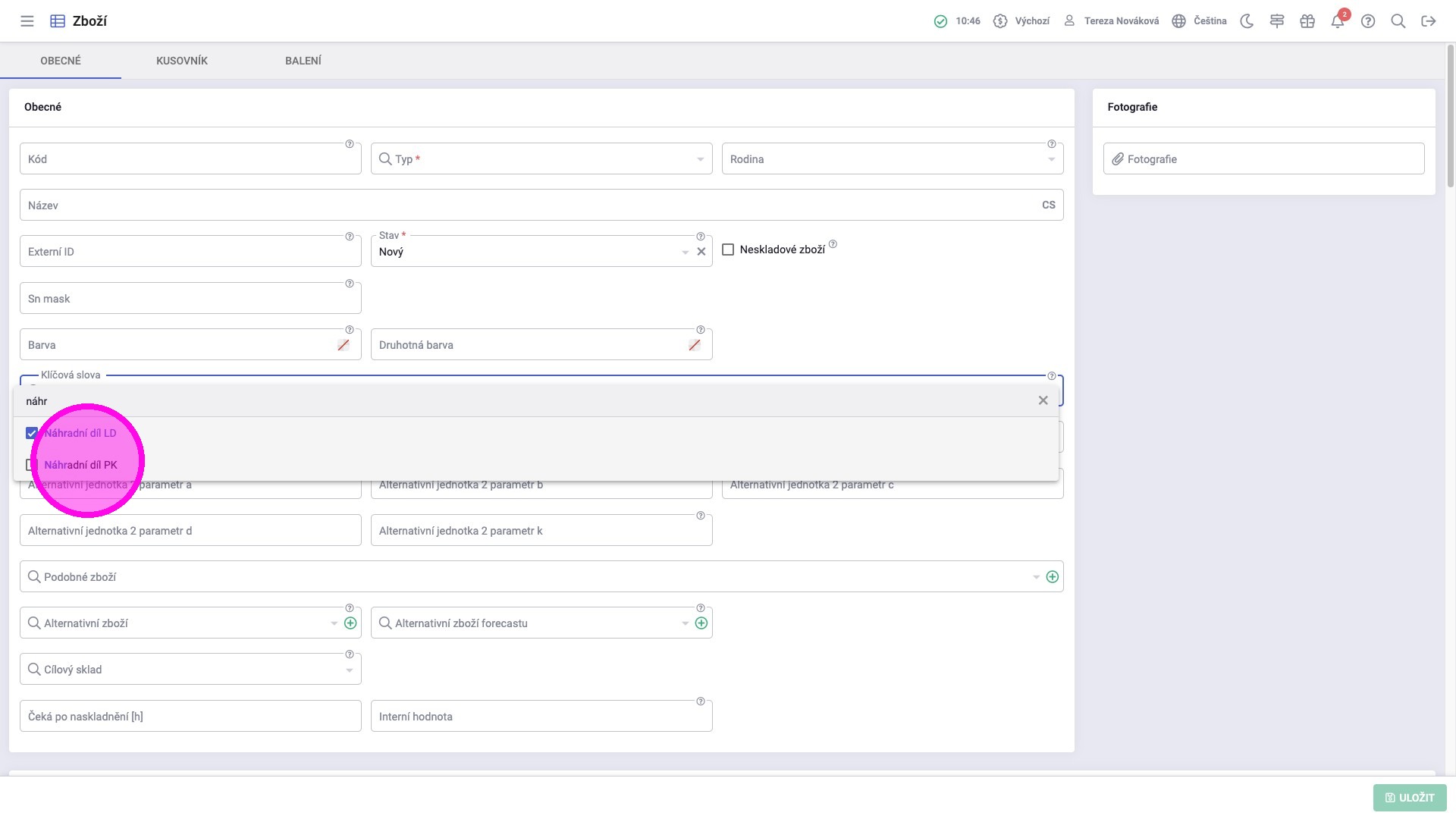Click the gift icon in header
Image resolution: width=1456 pixels, height=819 pixels.
click(x=1307, y=21)
